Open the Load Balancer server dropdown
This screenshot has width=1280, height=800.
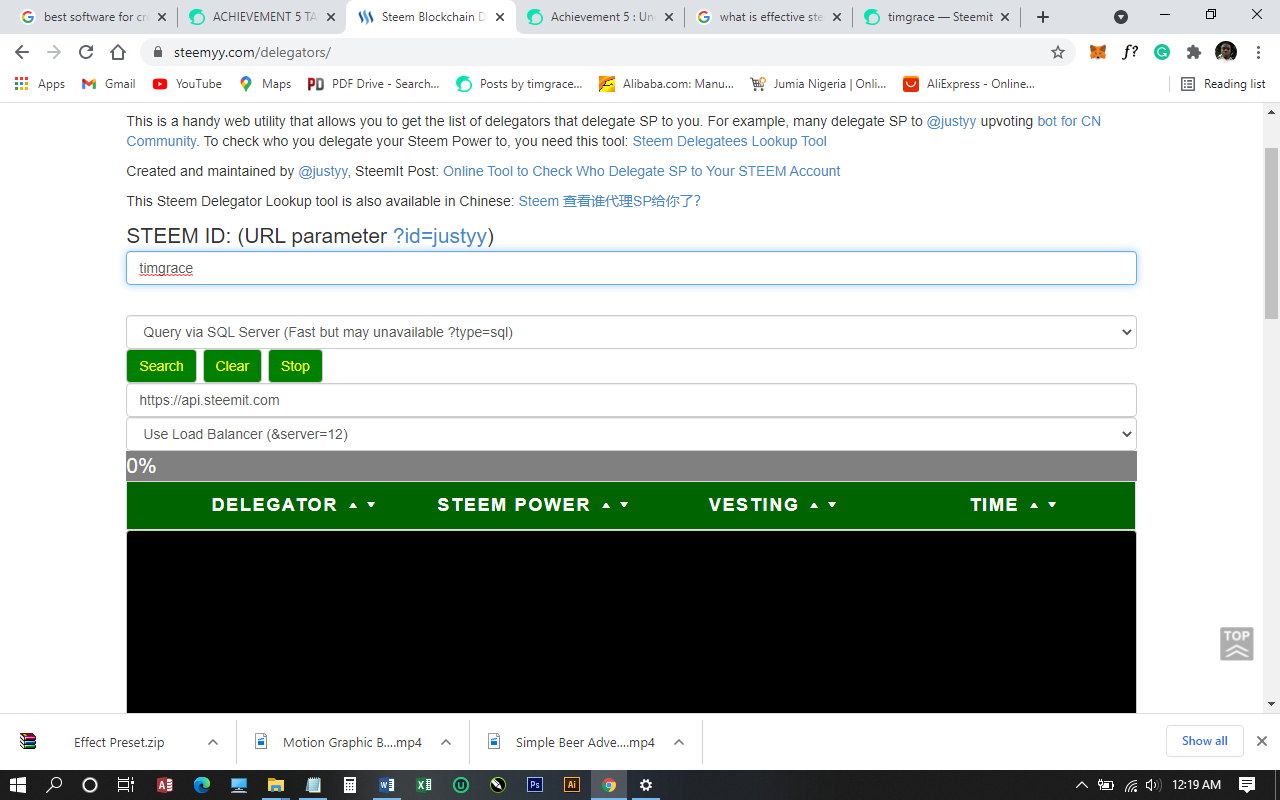631,433
